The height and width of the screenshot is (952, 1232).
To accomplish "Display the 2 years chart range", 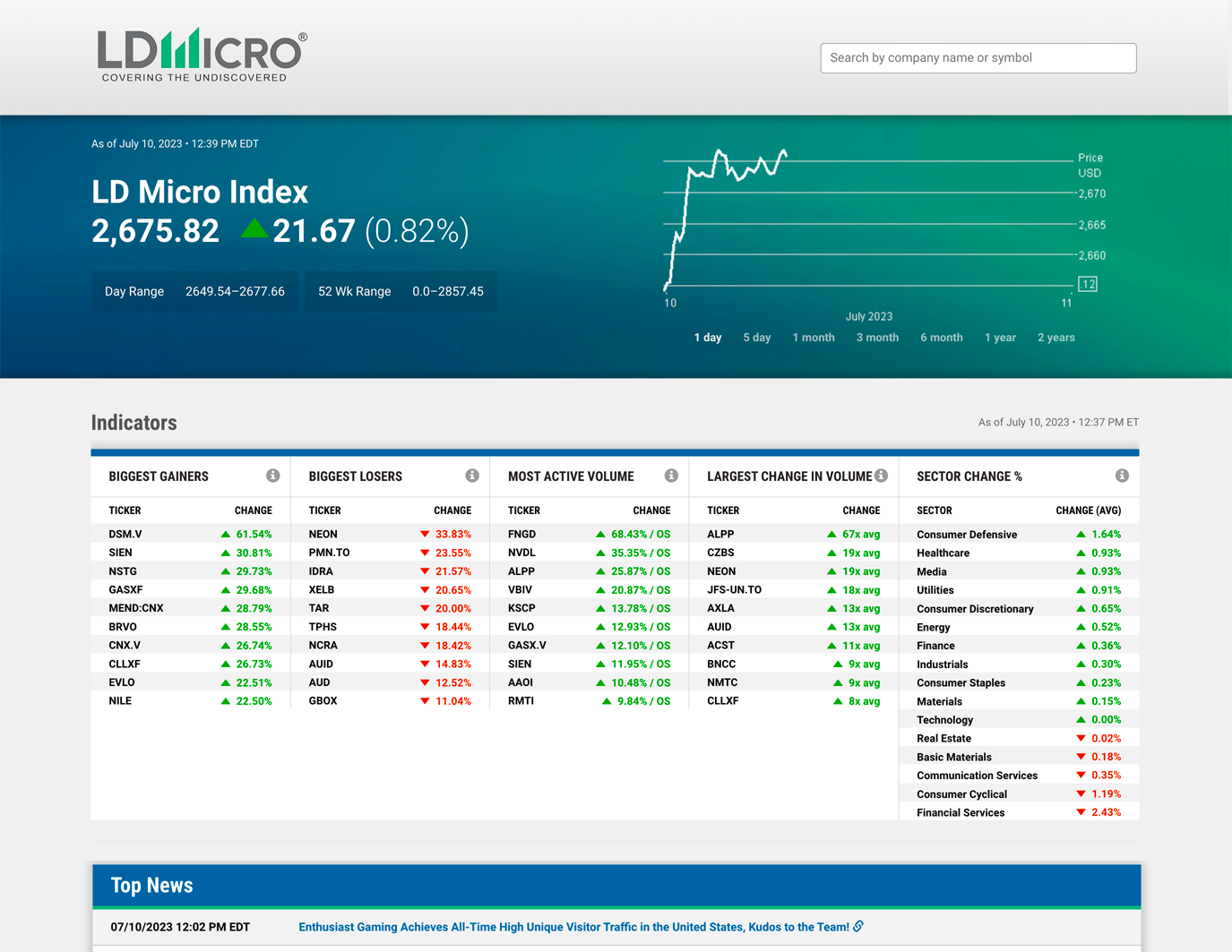I will (1055, 338).
